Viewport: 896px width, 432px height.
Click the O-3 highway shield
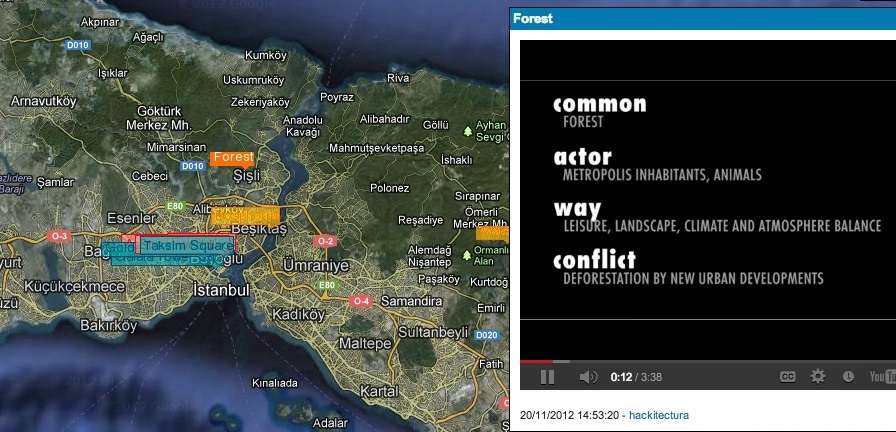pyautogui.click(x=59, y=235)
